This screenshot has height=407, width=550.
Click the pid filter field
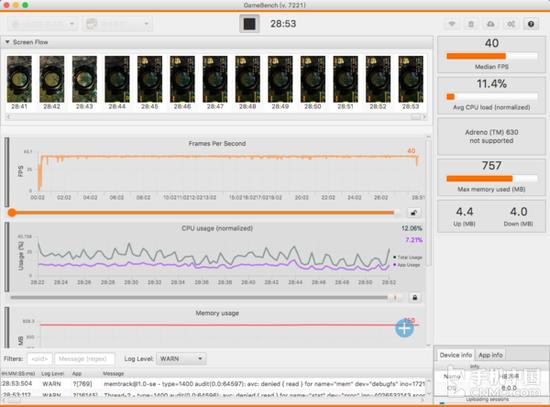pos(39,359)
